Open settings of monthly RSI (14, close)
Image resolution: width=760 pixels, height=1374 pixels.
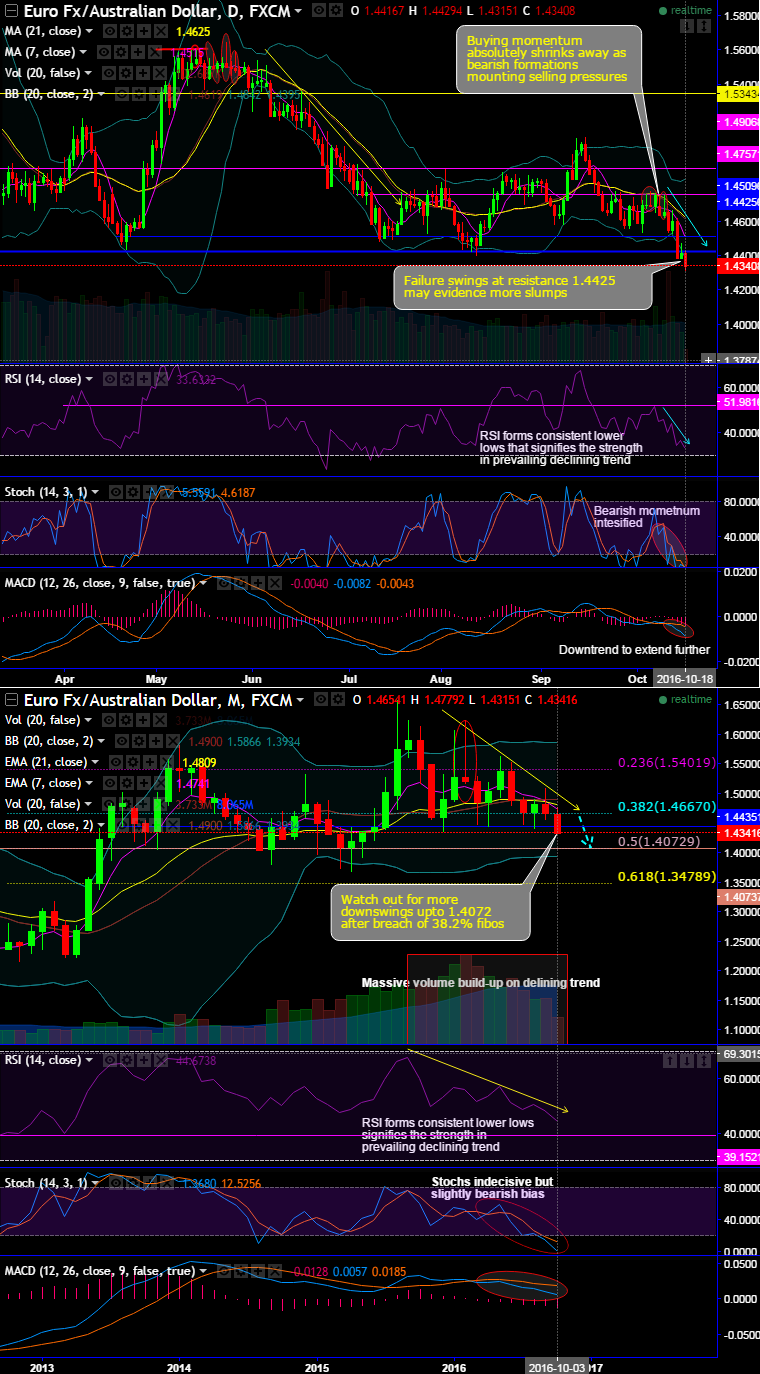click(x=127, y=1060)
